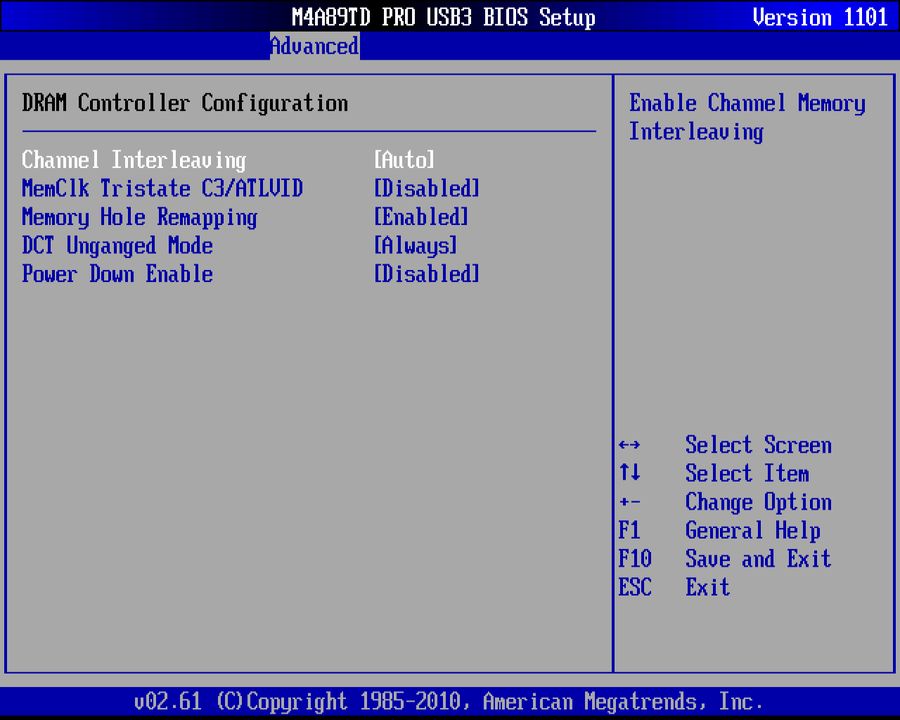Click the ESC Exit legend entry
Image resolution: width=900 pixels, height=720 pixels.
[x=706, y=588]
